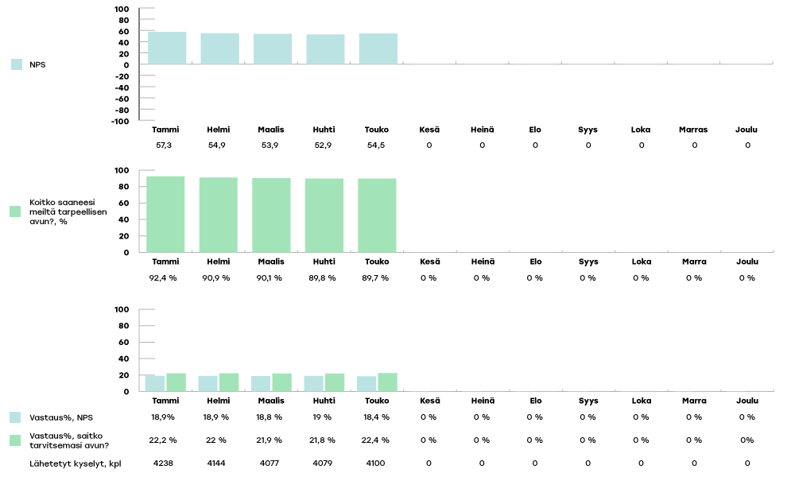Click the NPS legend color swatch

16,64
